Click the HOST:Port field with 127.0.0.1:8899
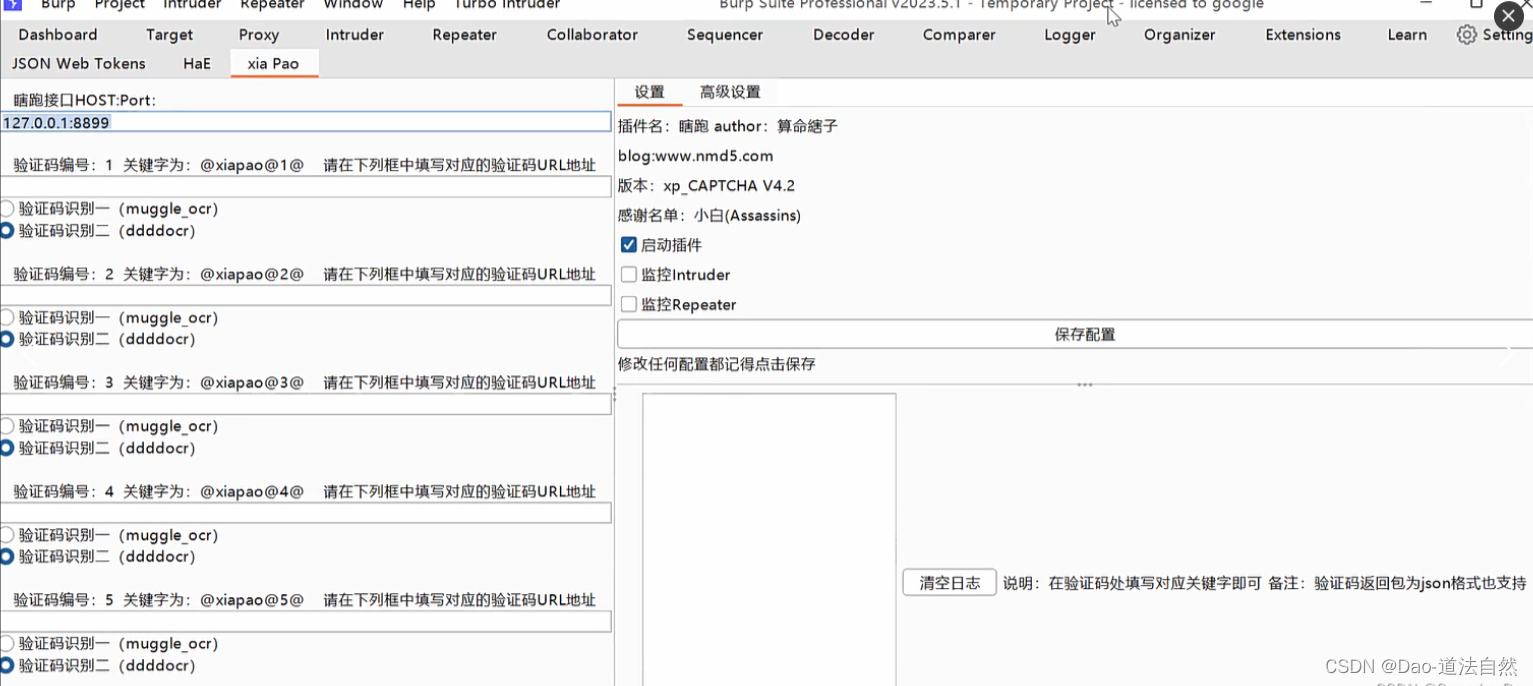 click(x=306, y=122)
